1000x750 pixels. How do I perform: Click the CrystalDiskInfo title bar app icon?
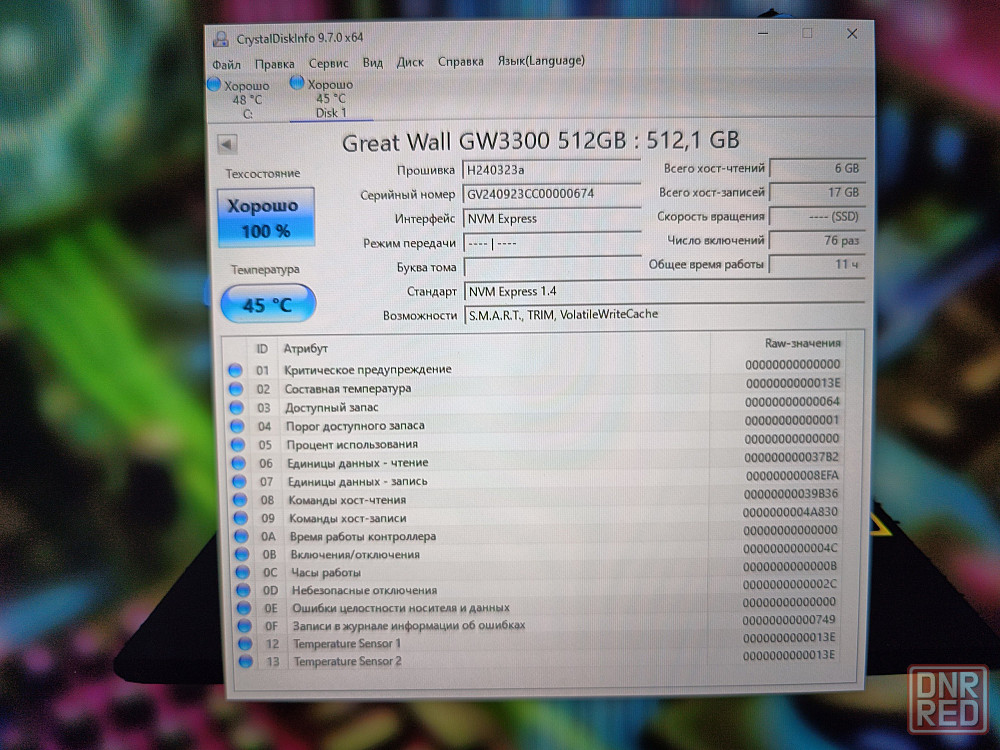(221, 38)
